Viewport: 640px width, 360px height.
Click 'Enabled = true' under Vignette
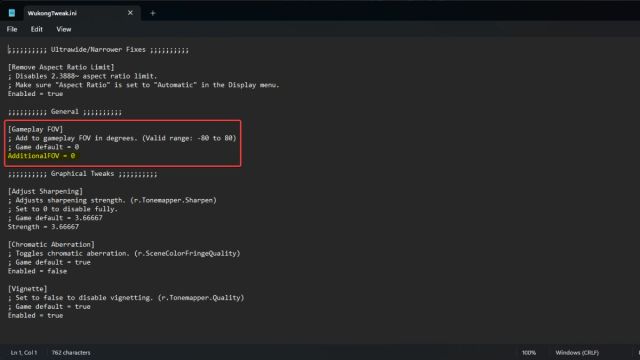click(36, 316)
